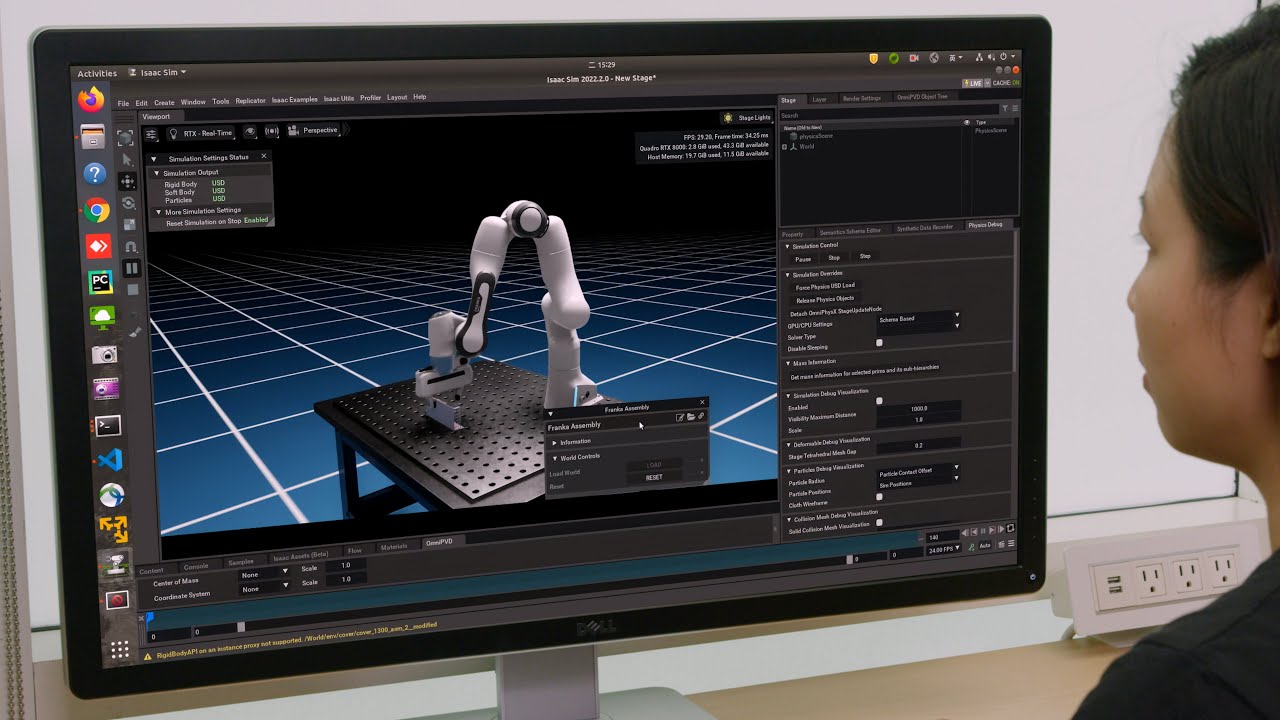Click the Pause button in Simulation Control
This screenshot has width=1280, height=720.
tap(803, 259)
